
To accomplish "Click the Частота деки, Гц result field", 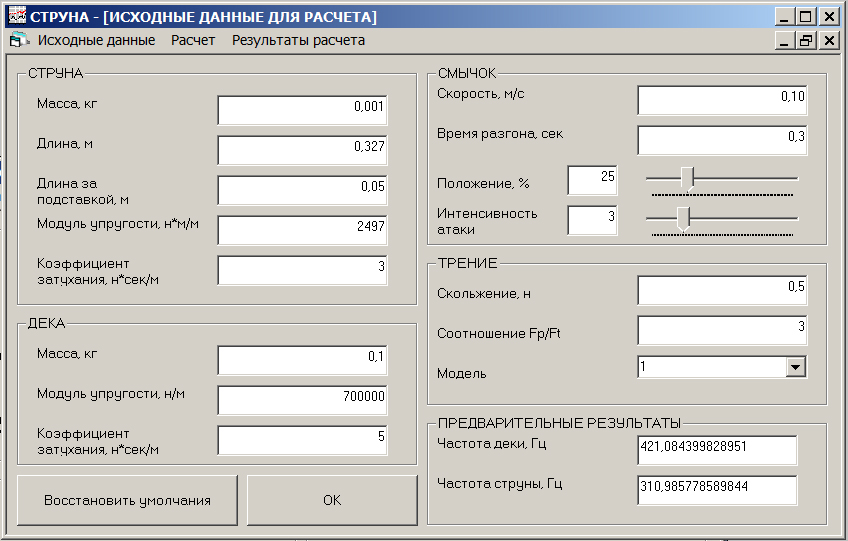I will click(716, 450).
